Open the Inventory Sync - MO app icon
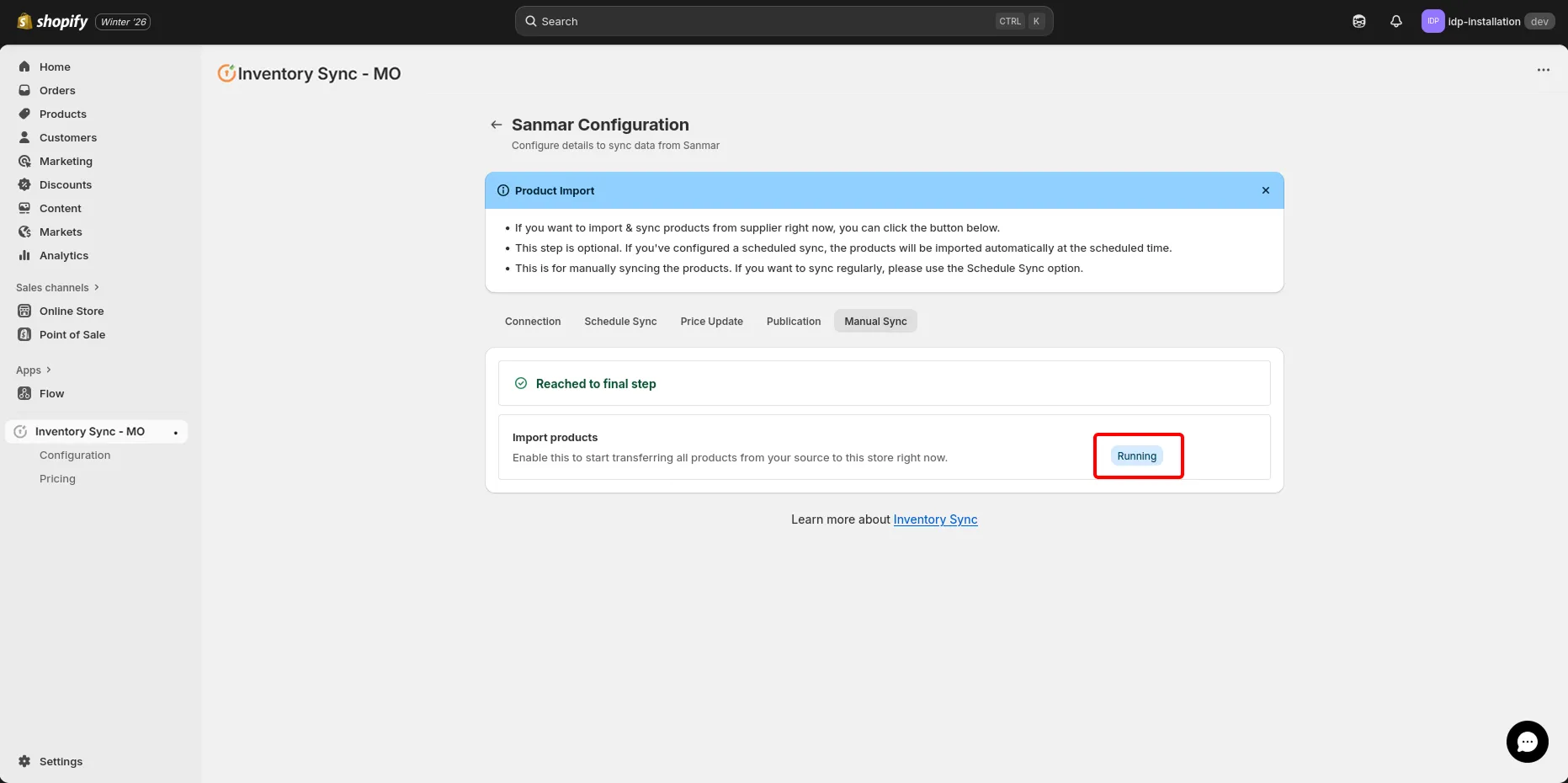The image size is (1568, 783). coord(19,431)
